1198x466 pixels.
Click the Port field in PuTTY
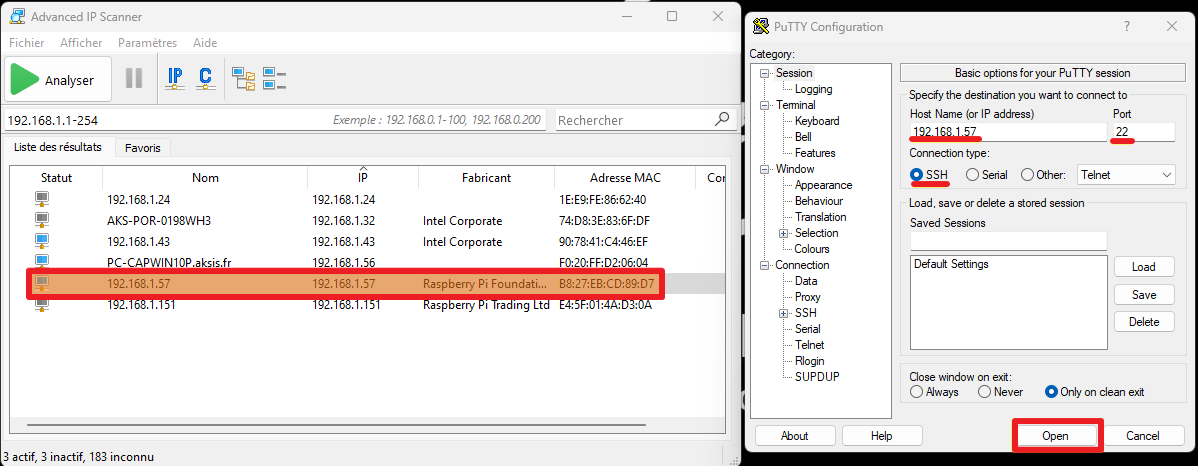point(1143,131)
